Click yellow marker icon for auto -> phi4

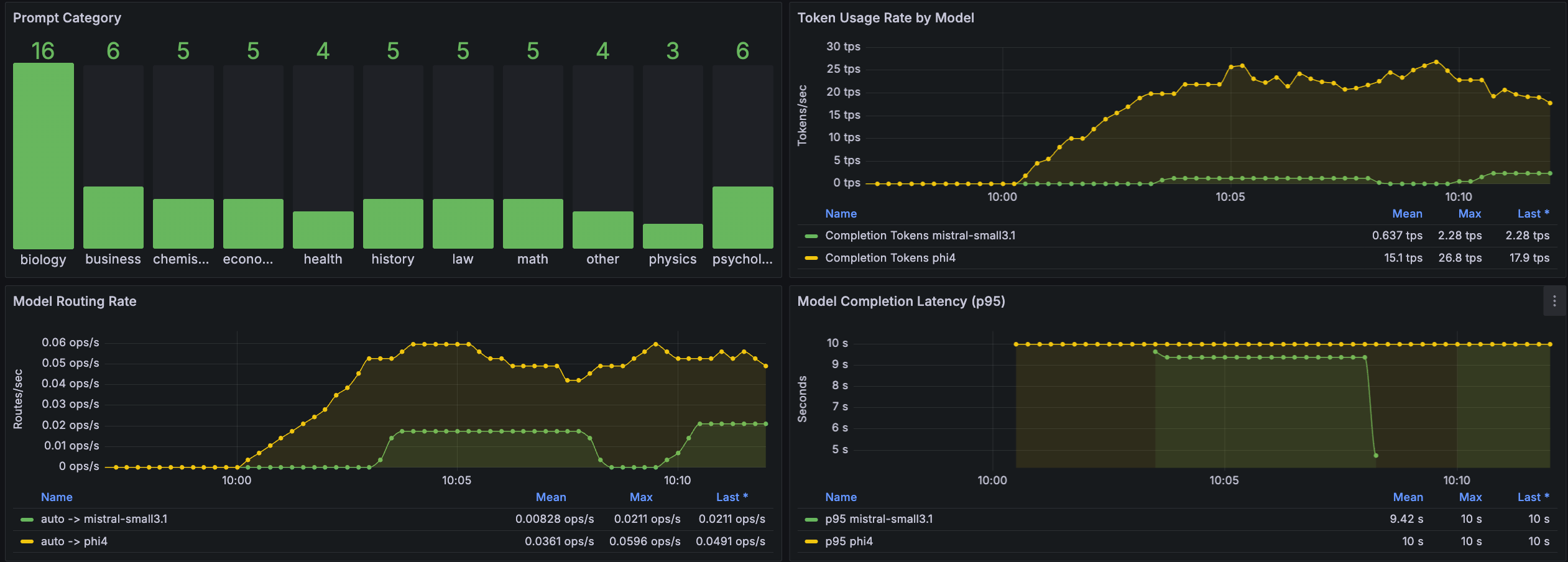pos(27,541)
